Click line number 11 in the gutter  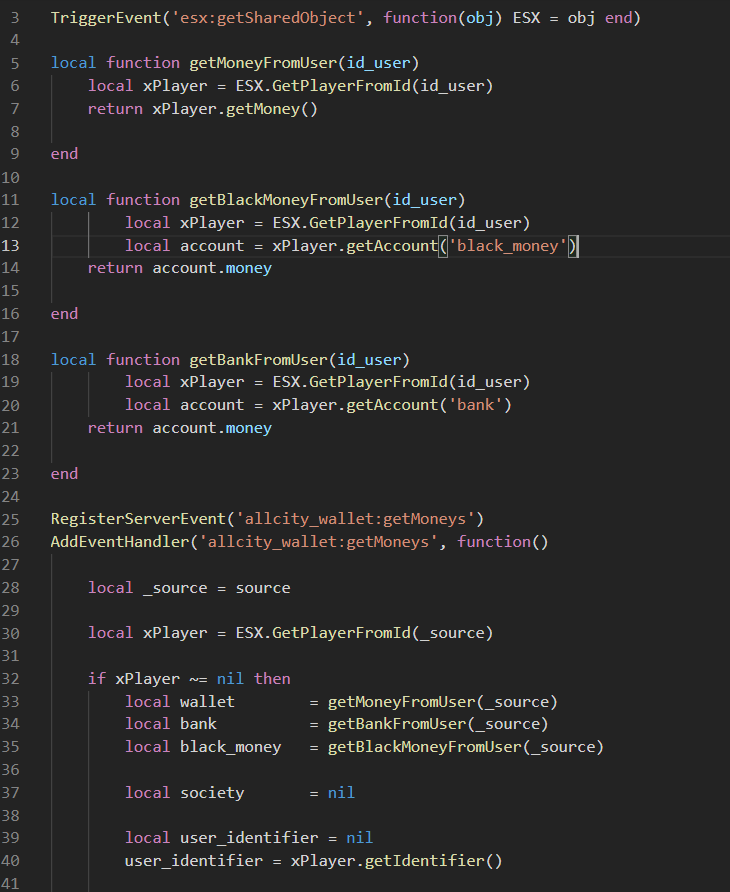10,200
